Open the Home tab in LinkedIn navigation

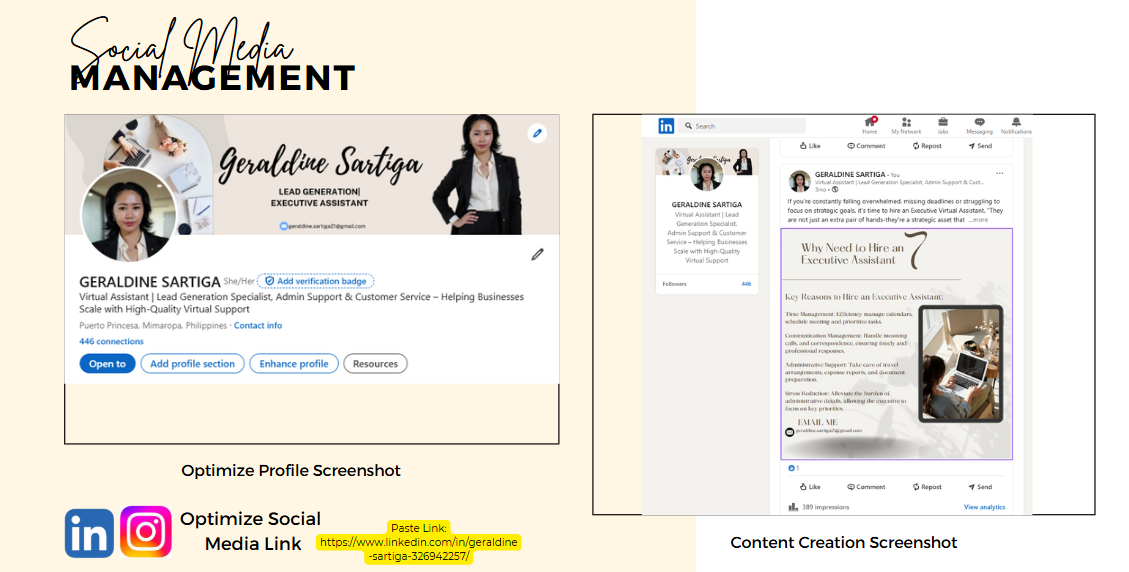pos(870,126)
